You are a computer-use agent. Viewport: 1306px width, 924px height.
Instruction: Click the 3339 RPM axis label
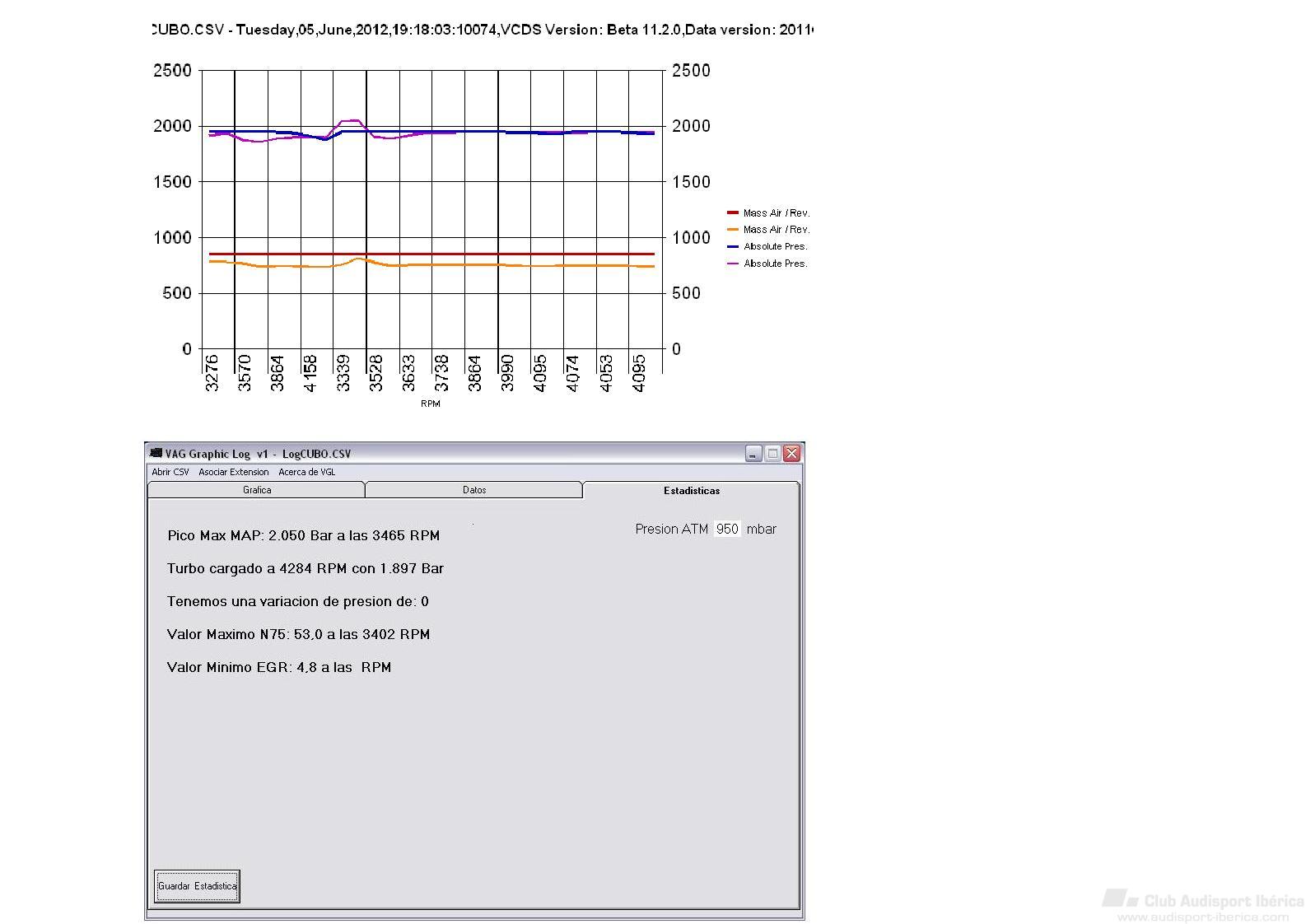click(343, 372)
